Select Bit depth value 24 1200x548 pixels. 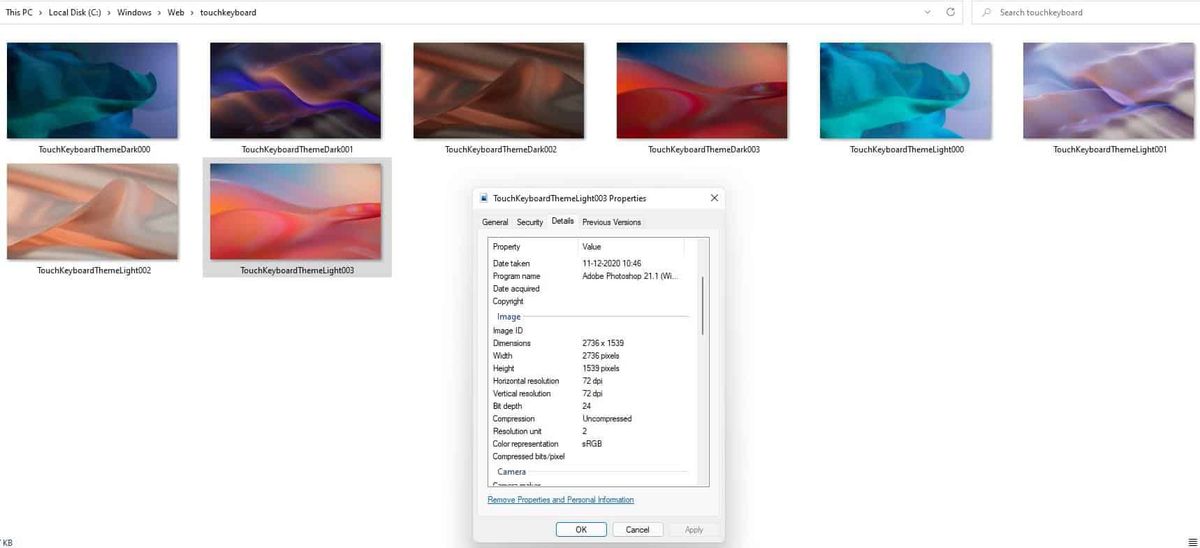click(587, 406)
